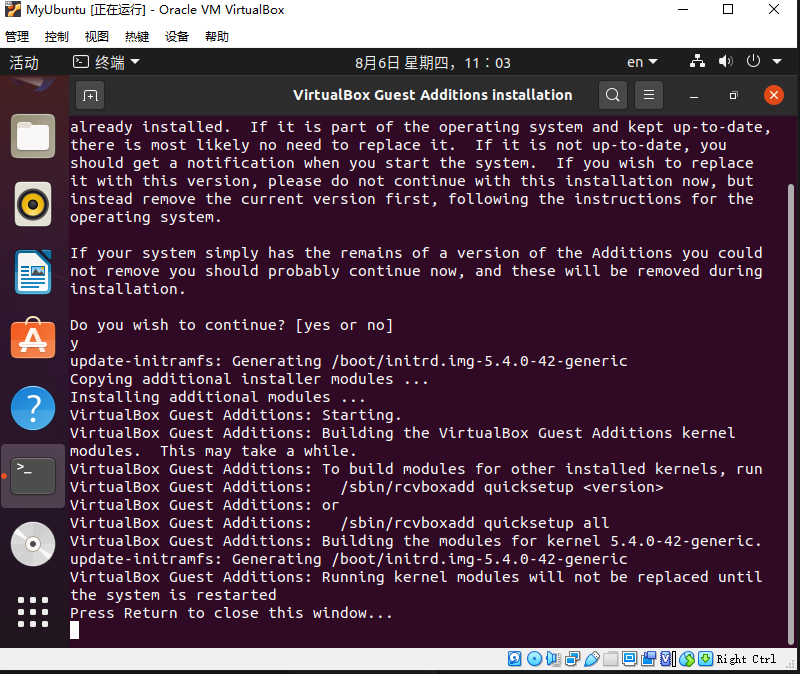Open the 视图 menu
Screen dimensions: 800x674
click(97, 37)
